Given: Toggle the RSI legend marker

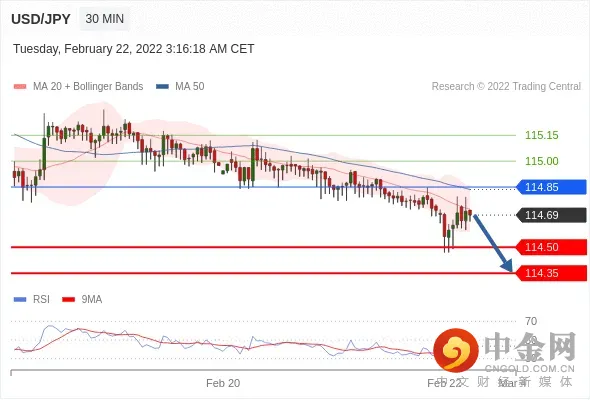Looking at the screenshot, I should tap(20, 300).
